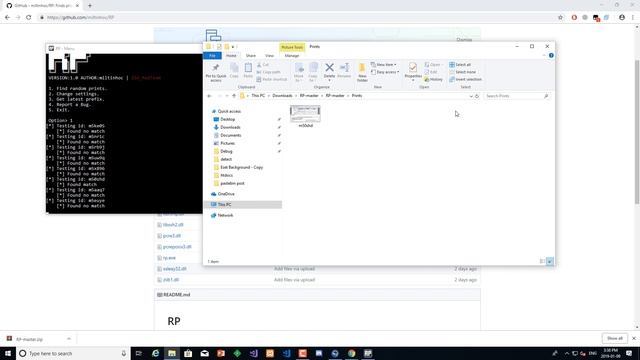
Task: Open the README.md header on GitHub
Action: (x=176, y=295)
